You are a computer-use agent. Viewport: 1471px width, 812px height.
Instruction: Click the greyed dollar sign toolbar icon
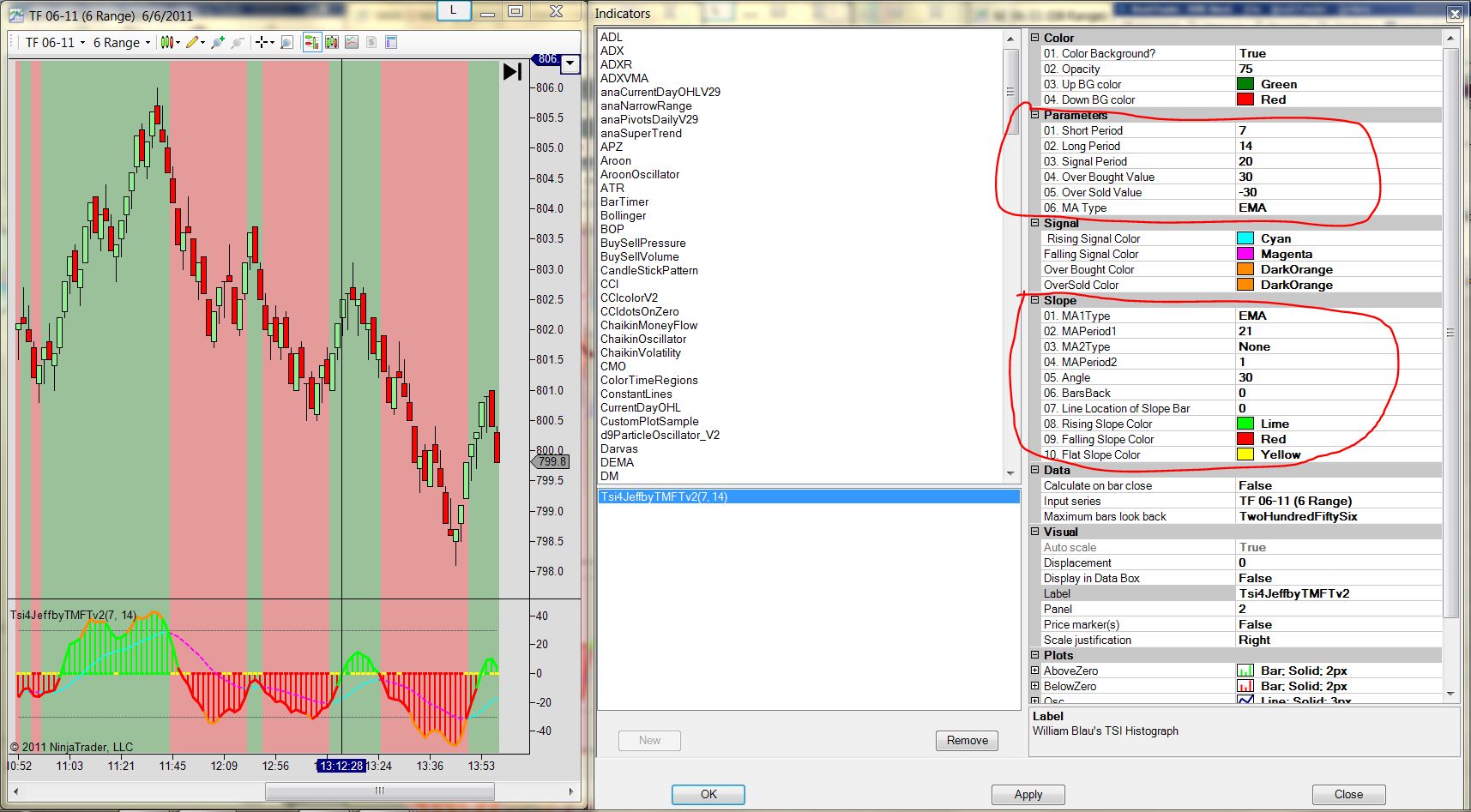(x=371, y=42)
